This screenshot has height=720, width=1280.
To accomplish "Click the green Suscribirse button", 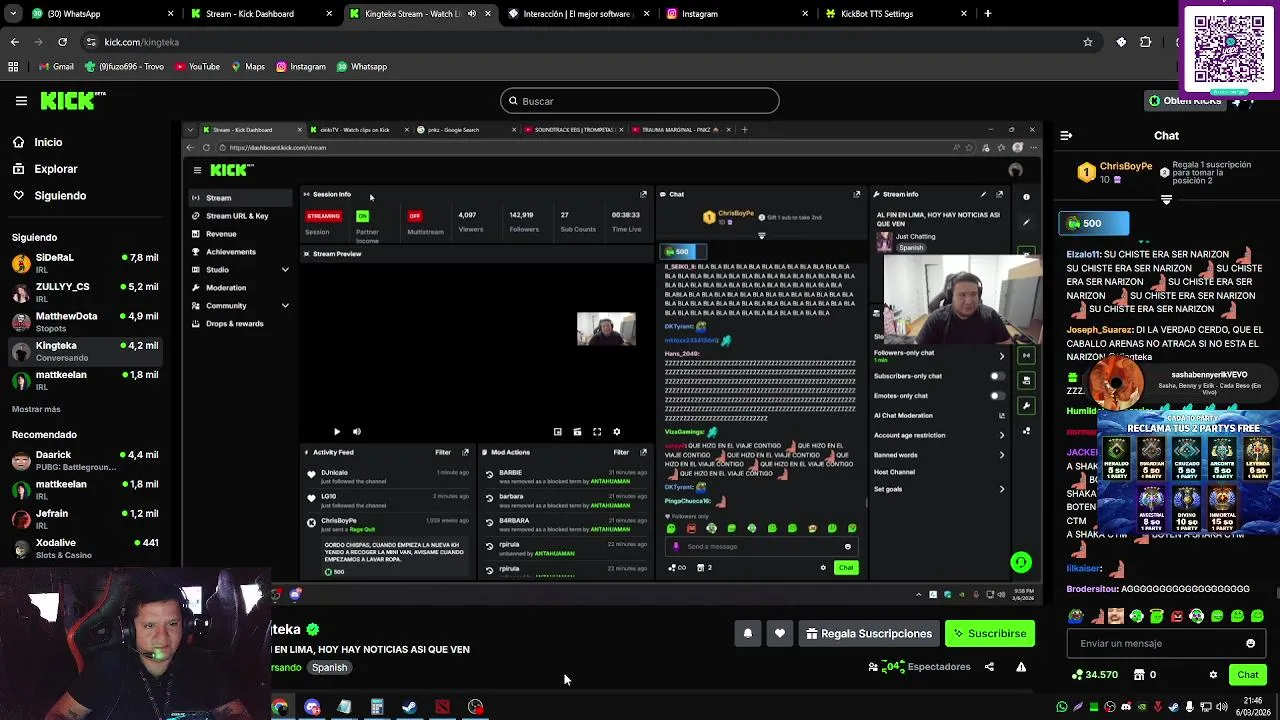I will point(989,633).
